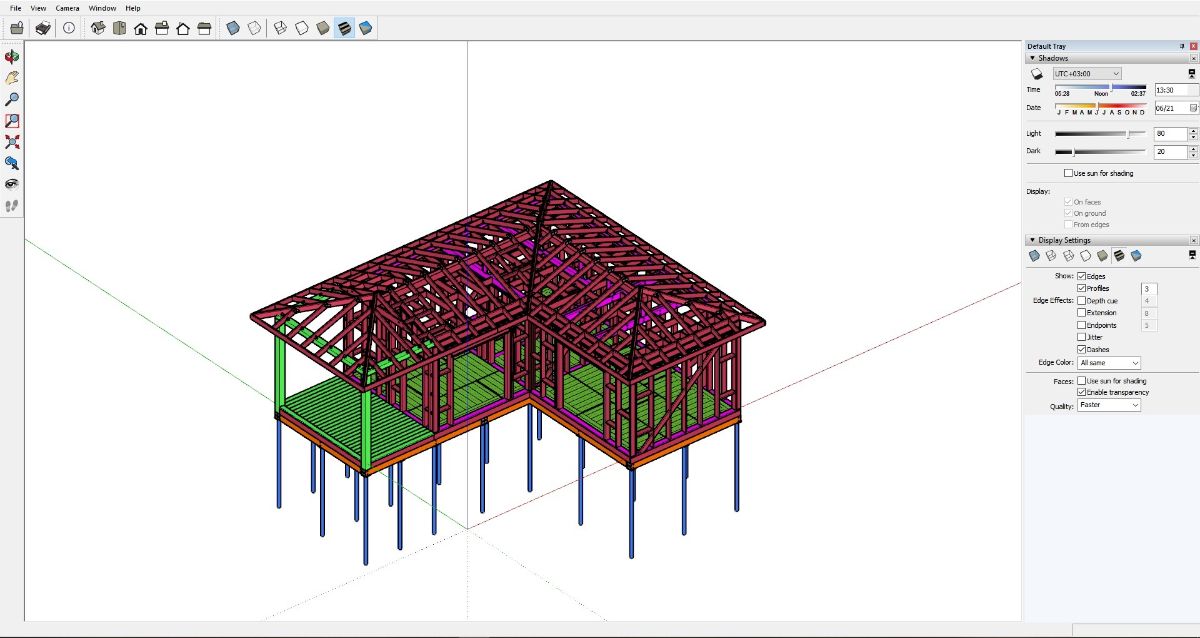
Task: Open the Window menu
Action: point(102,8)
